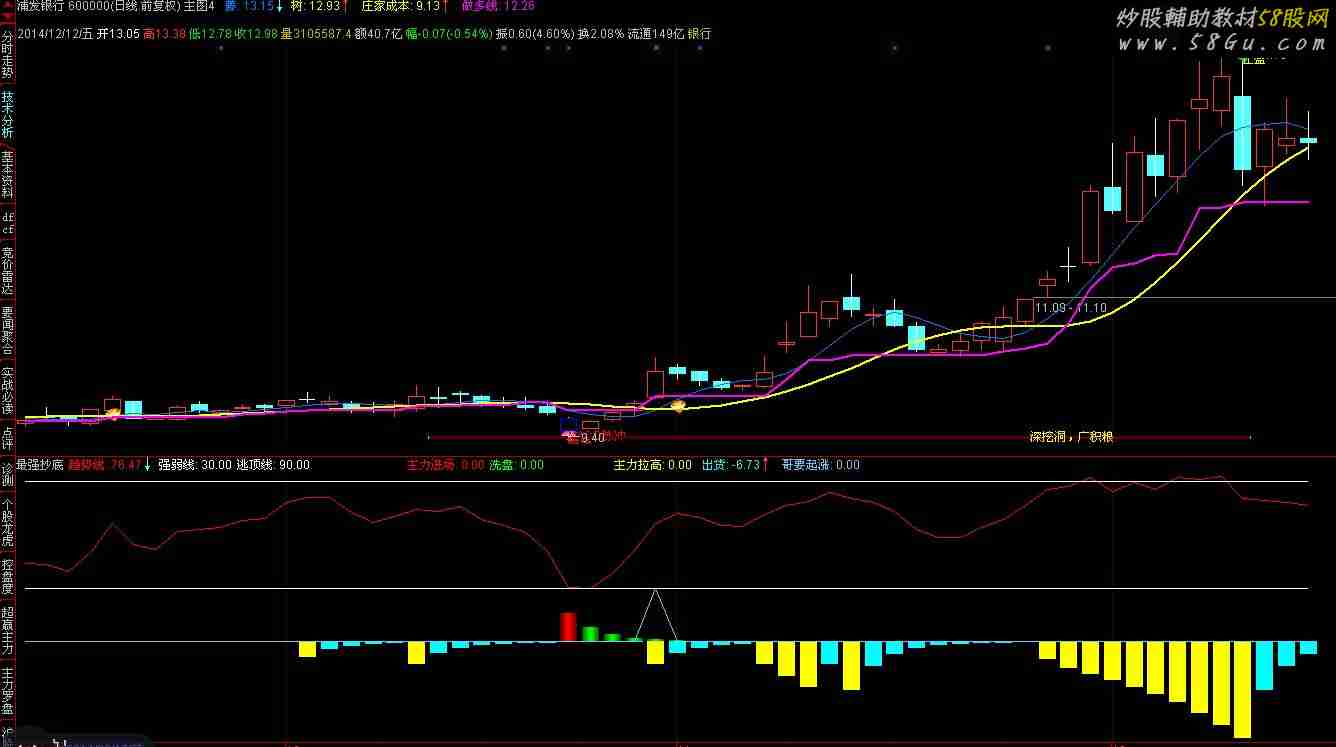Open the 个股龙虎 sidebar tab
The height and width of the screenshot is (747, 1336).
point(8,522)
